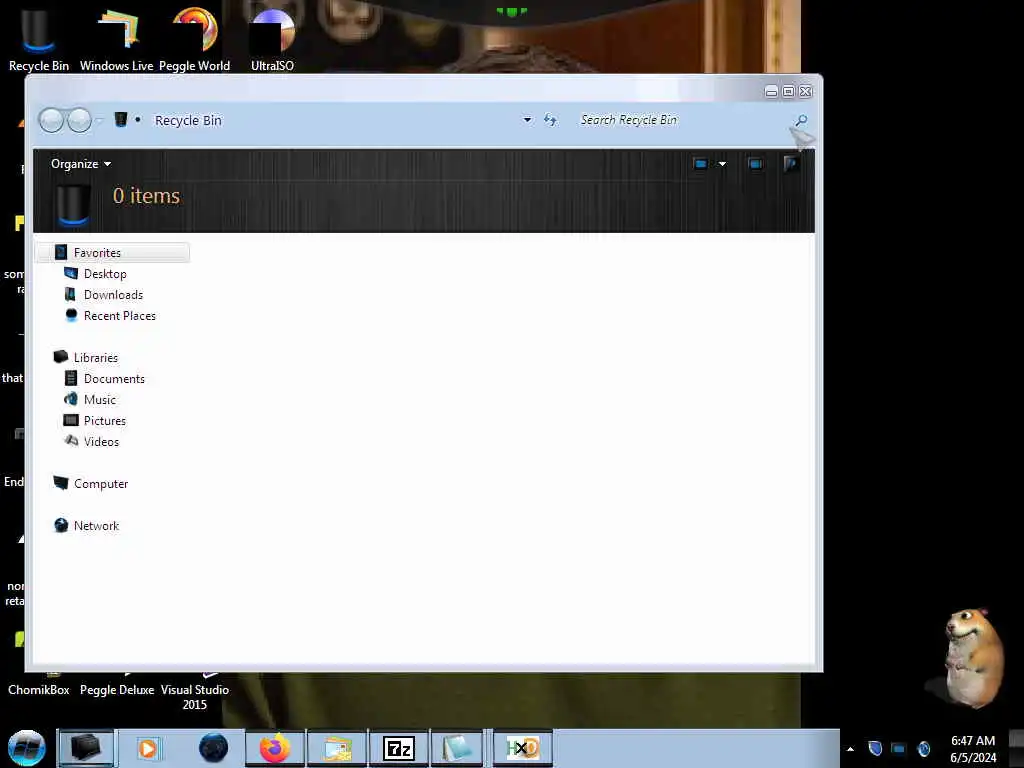Screen dimensions: 1024x768
Task: Select Visual Studio 2015 desktop shortcut label
Action: point(195,697)
